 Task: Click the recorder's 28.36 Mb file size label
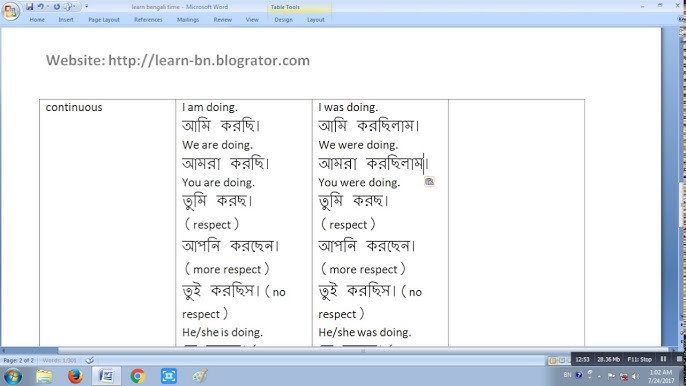tap(608, 359)
